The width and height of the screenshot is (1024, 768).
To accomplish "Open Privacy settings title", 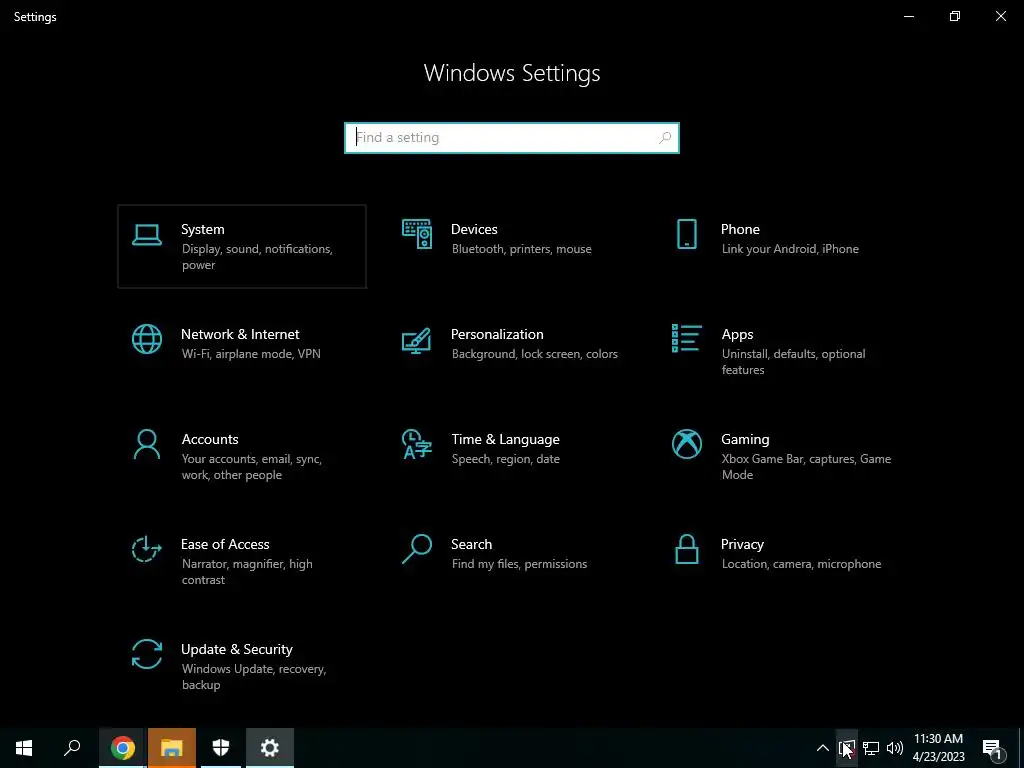I will 742,545.
